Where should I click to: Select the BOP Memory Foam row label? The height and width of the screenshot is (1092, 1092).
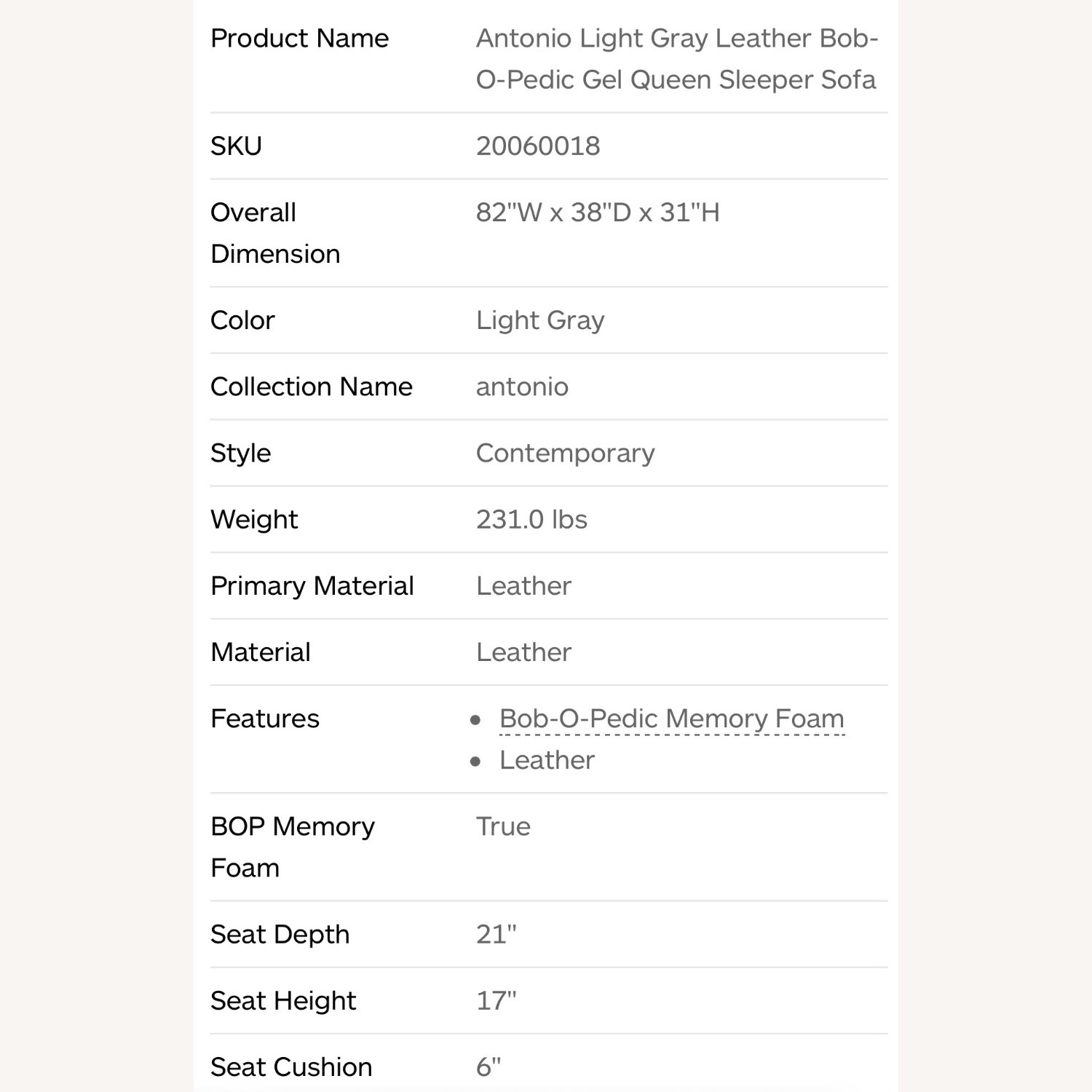pyautogui.click(x=292, y=847)
